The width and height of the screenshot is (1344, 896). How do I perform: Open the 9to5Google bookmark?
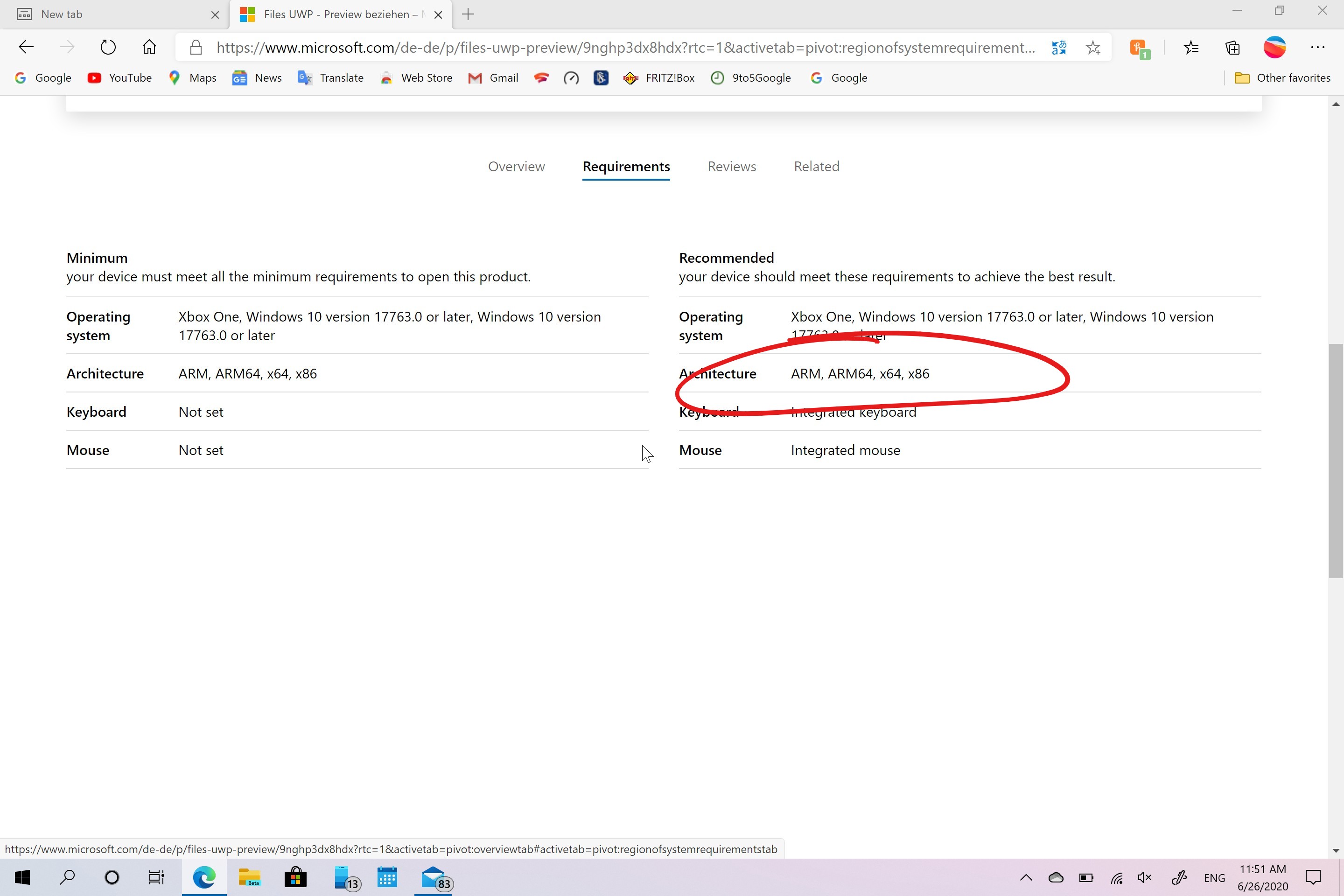click(x=751, y=78)
